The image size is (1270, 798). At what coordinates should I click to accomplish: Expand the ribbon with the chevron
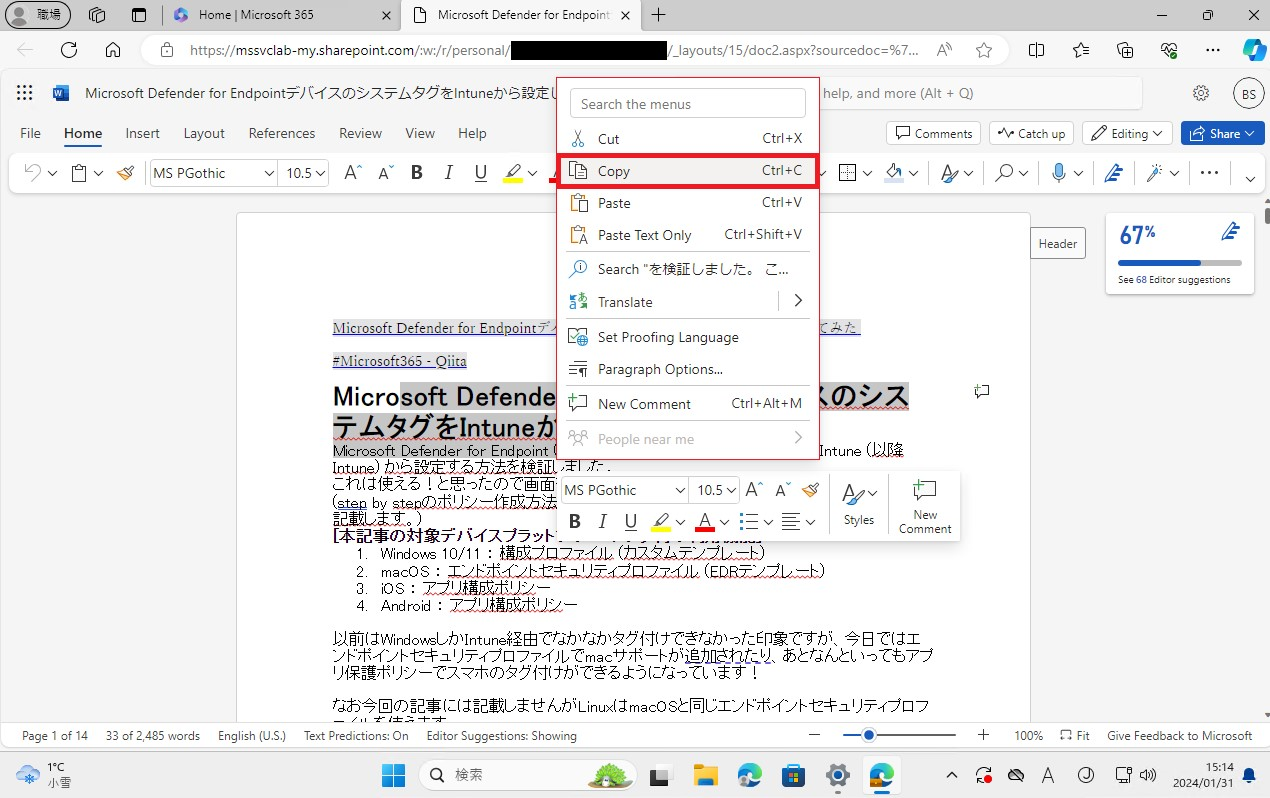point(1250,178)
